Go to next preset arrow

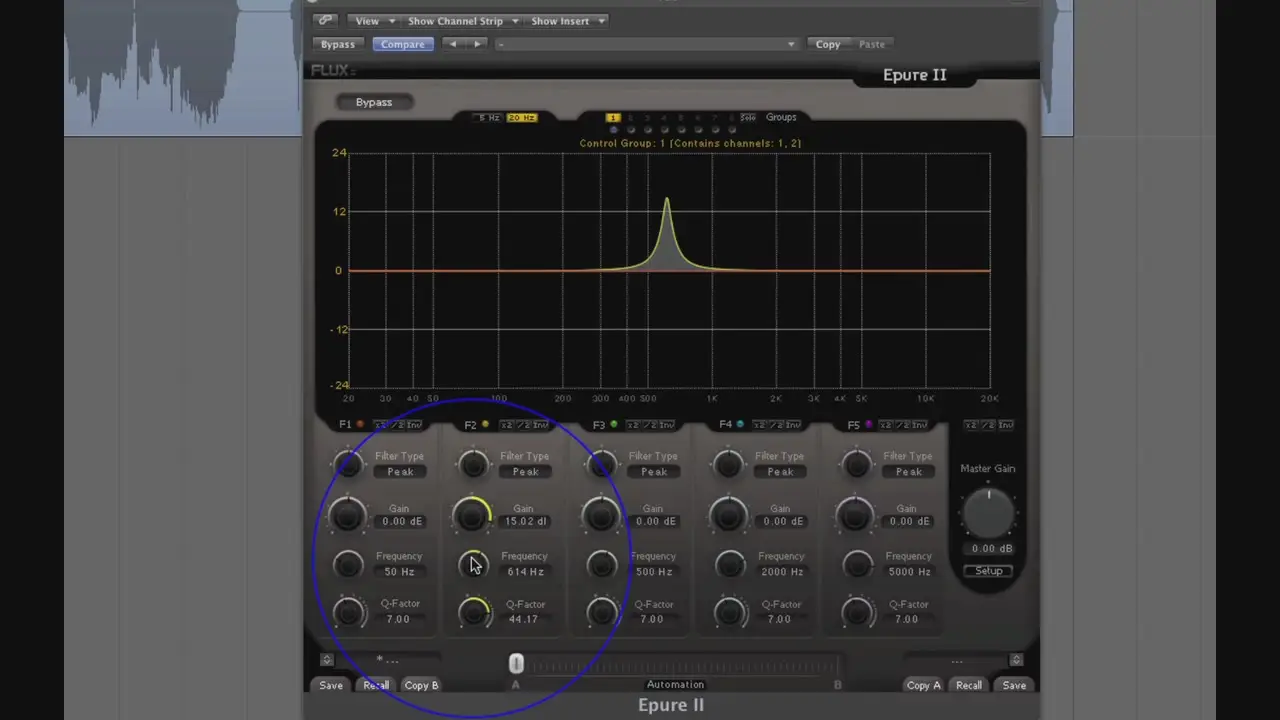[477, 44]
